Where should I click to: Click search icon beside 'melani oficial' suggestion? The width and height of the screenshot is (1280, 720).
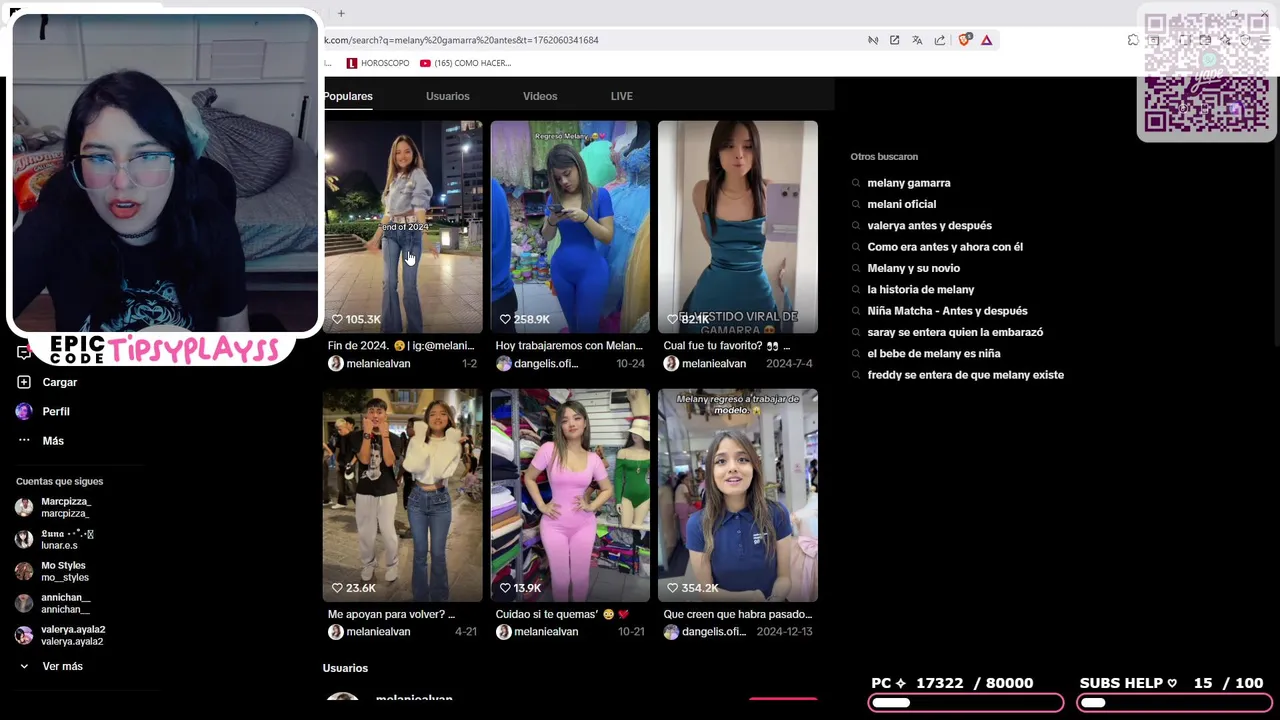pos(856,204)
